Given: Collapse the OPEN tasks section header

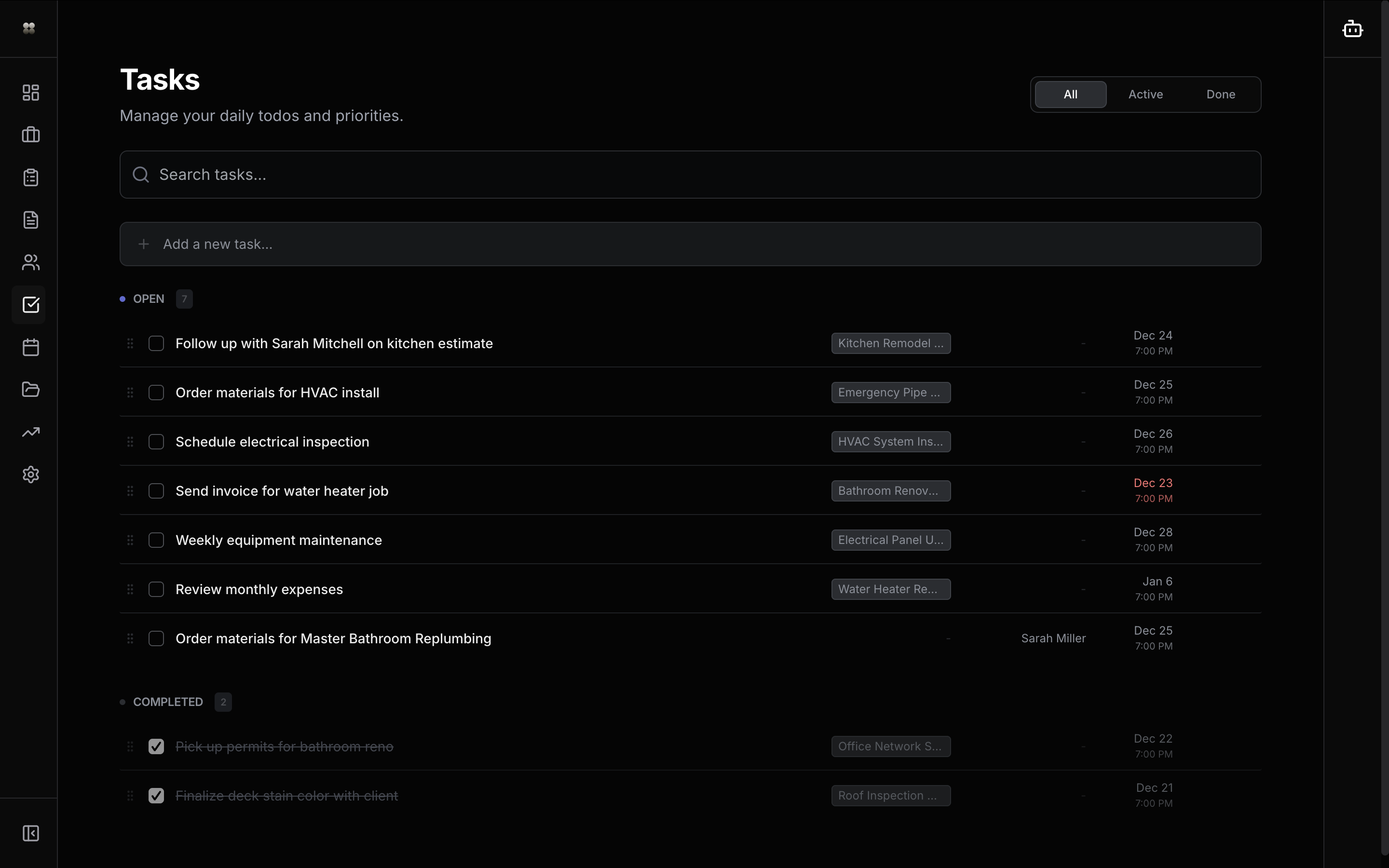Looking at the screenshot, I should tap(149, 299).
